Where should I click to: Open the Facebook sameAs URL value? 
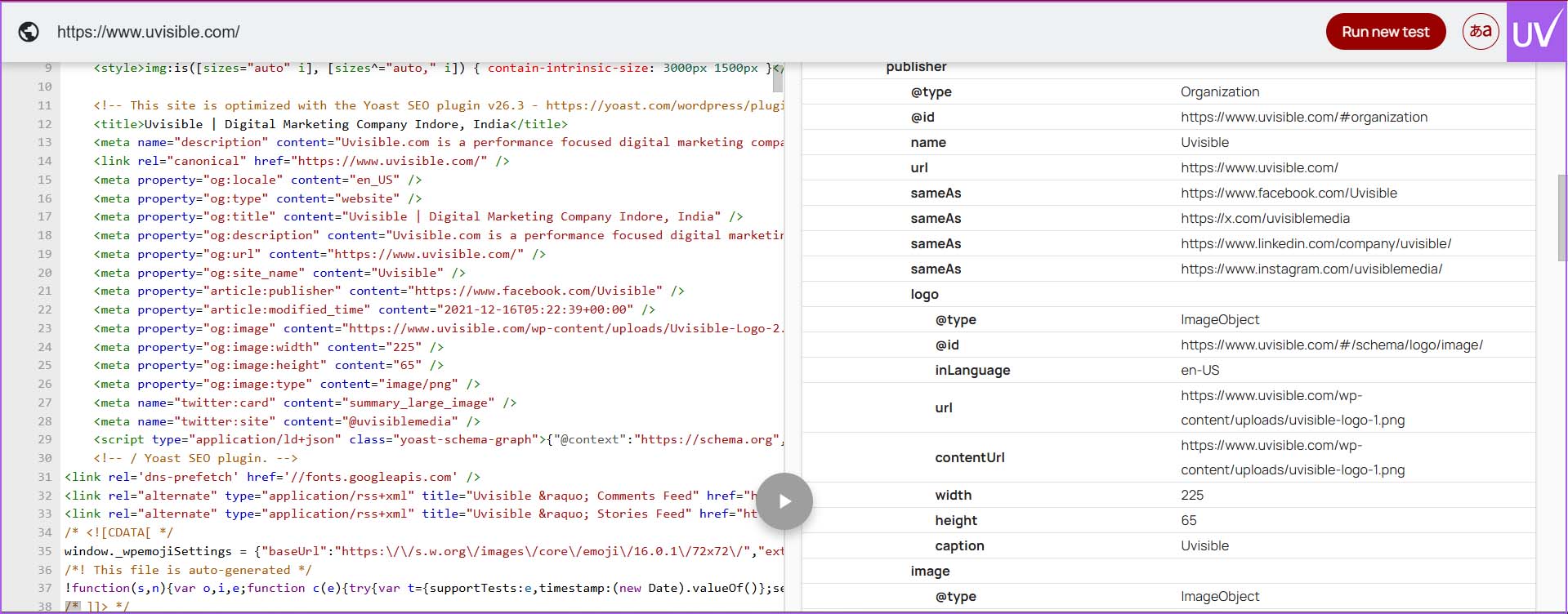point(1288,193)
